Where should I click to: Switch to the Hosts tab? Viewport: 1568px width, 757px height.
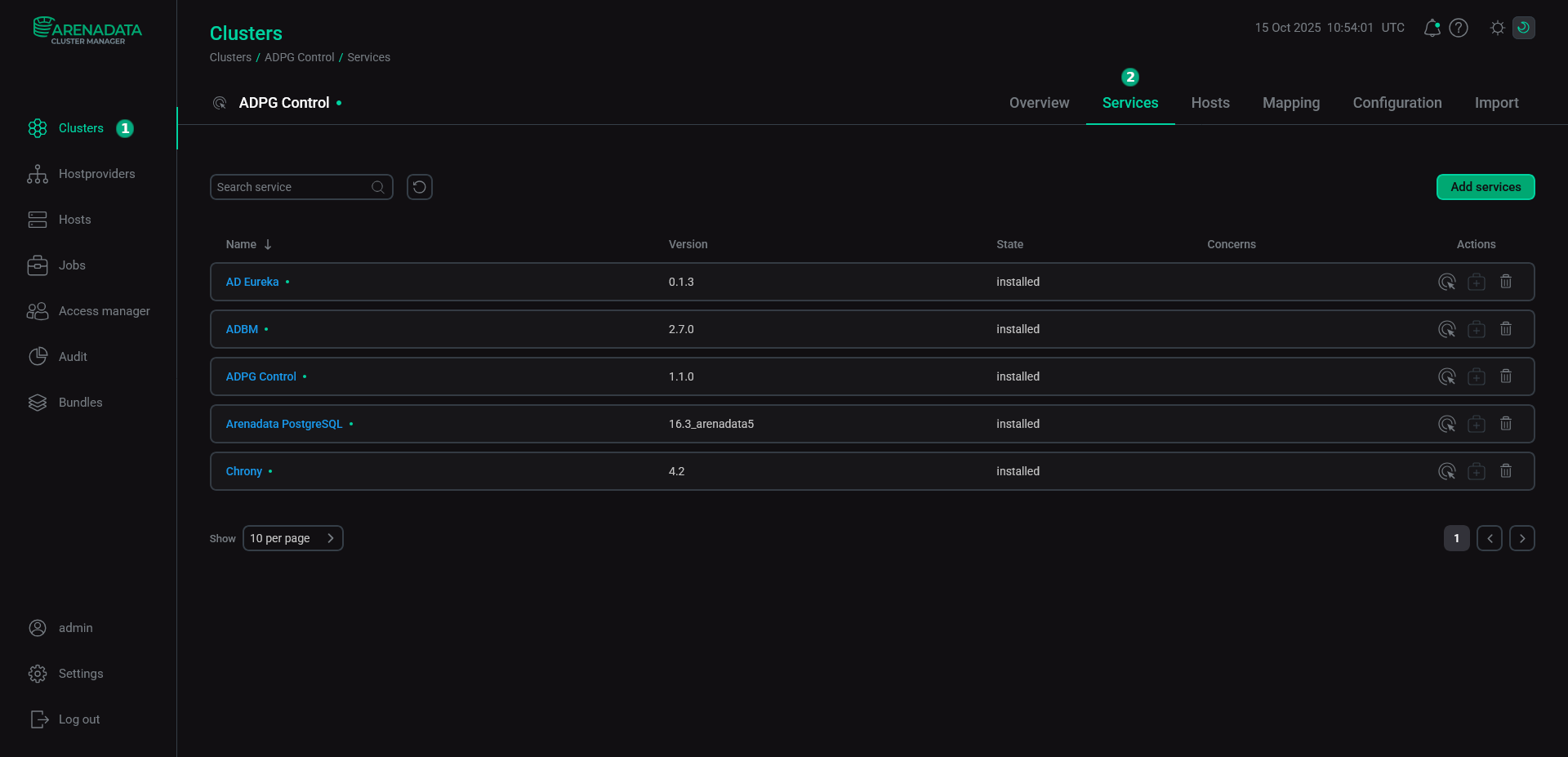click(1209, 102)
